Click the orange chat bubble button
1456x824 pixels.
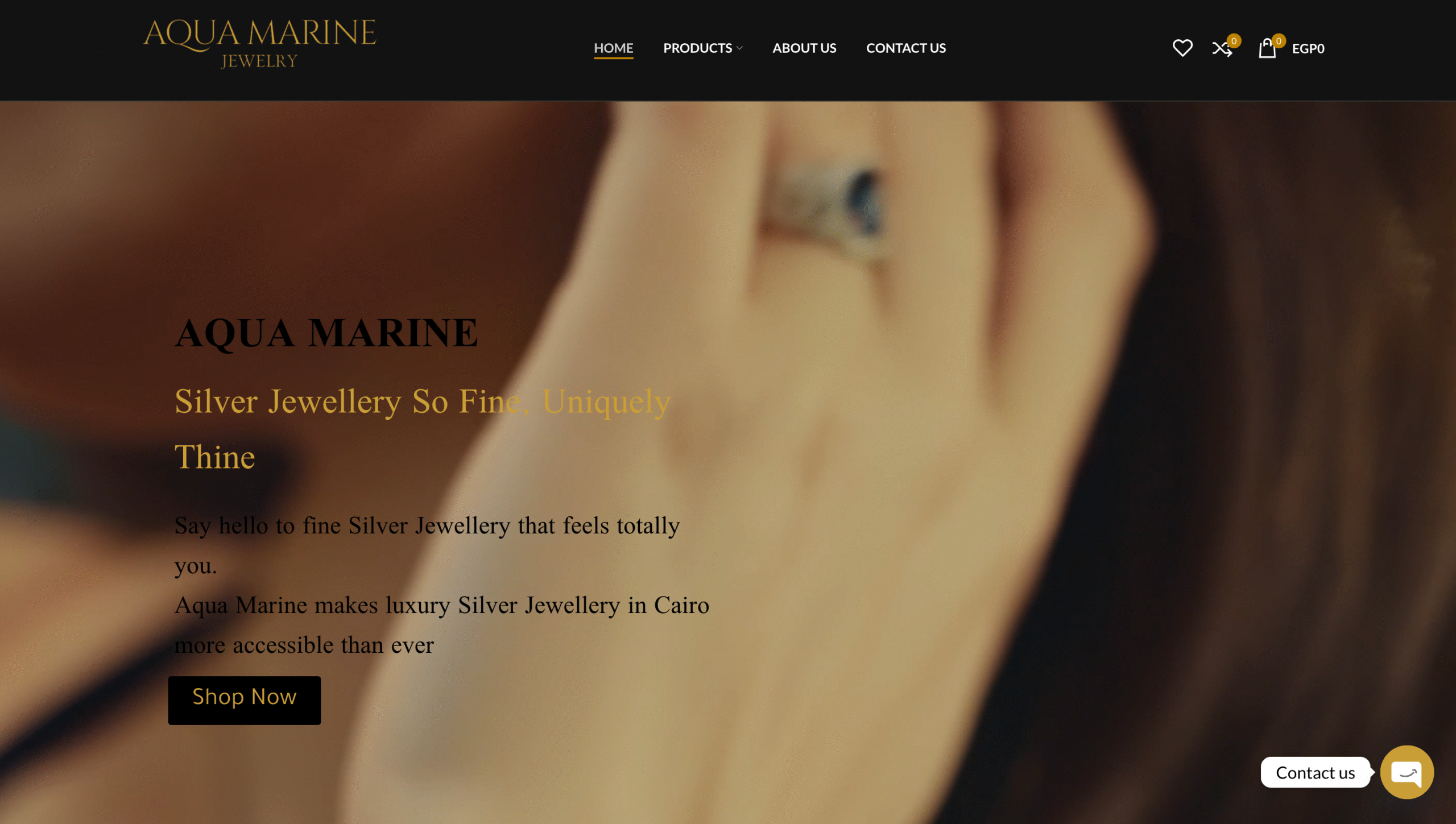(1407, 772)
